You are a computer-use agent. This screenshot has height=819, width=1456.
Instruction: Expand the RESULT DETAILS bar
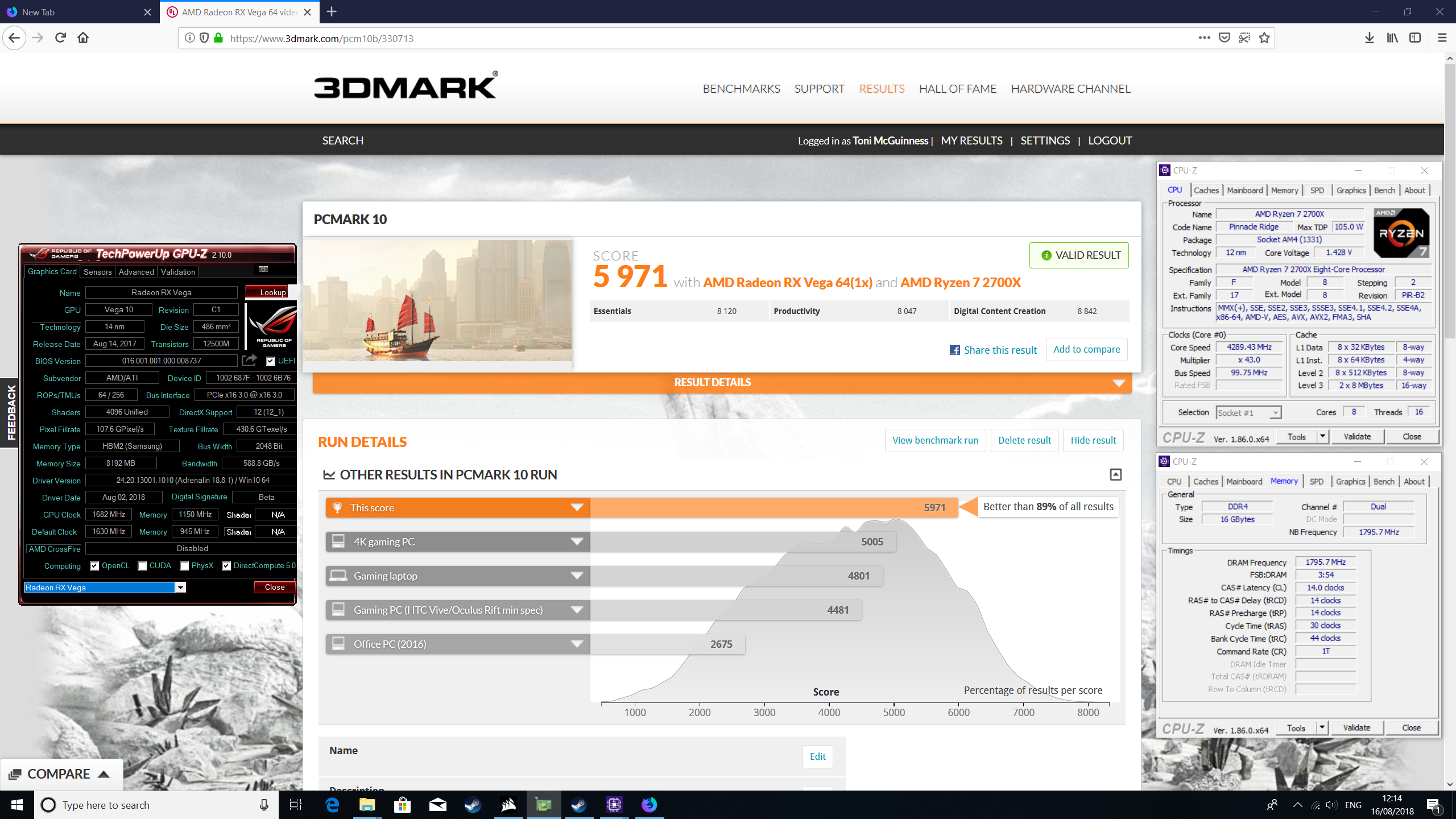(x=722, y=382)
